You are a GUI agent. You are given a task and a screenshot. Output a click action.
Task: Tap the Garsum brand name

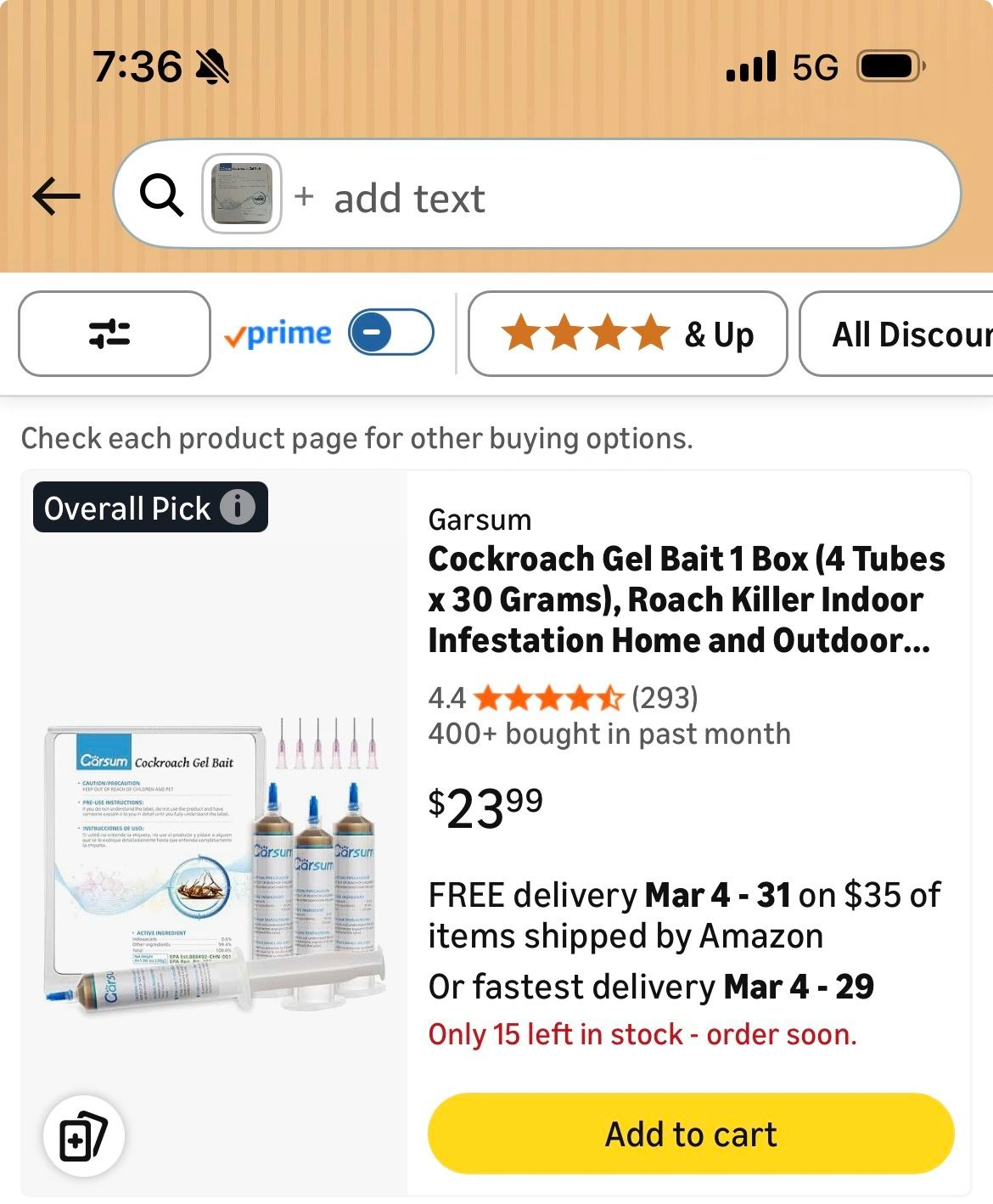480,520
